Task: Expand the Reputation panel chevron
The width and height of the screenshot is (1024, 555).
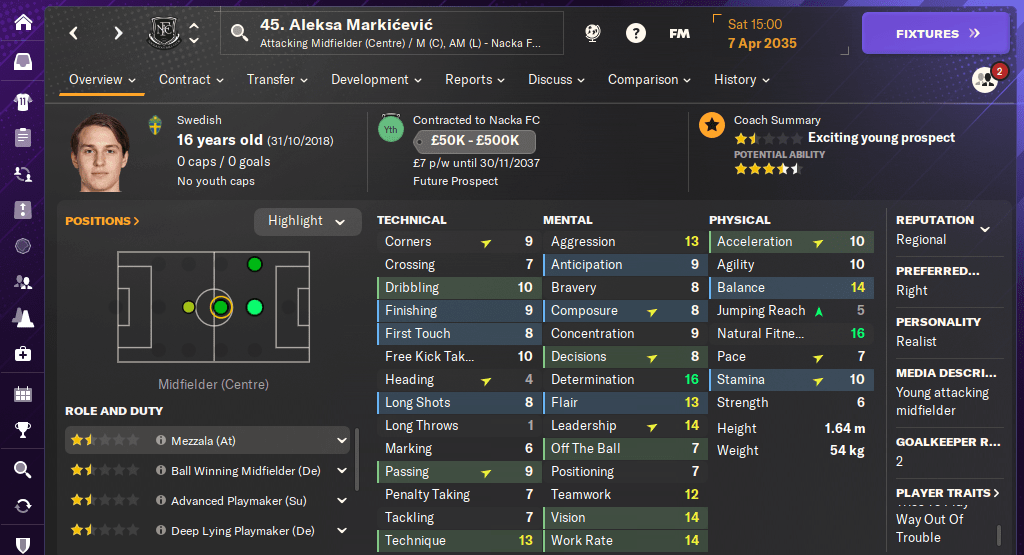Action: pos(985,229)
